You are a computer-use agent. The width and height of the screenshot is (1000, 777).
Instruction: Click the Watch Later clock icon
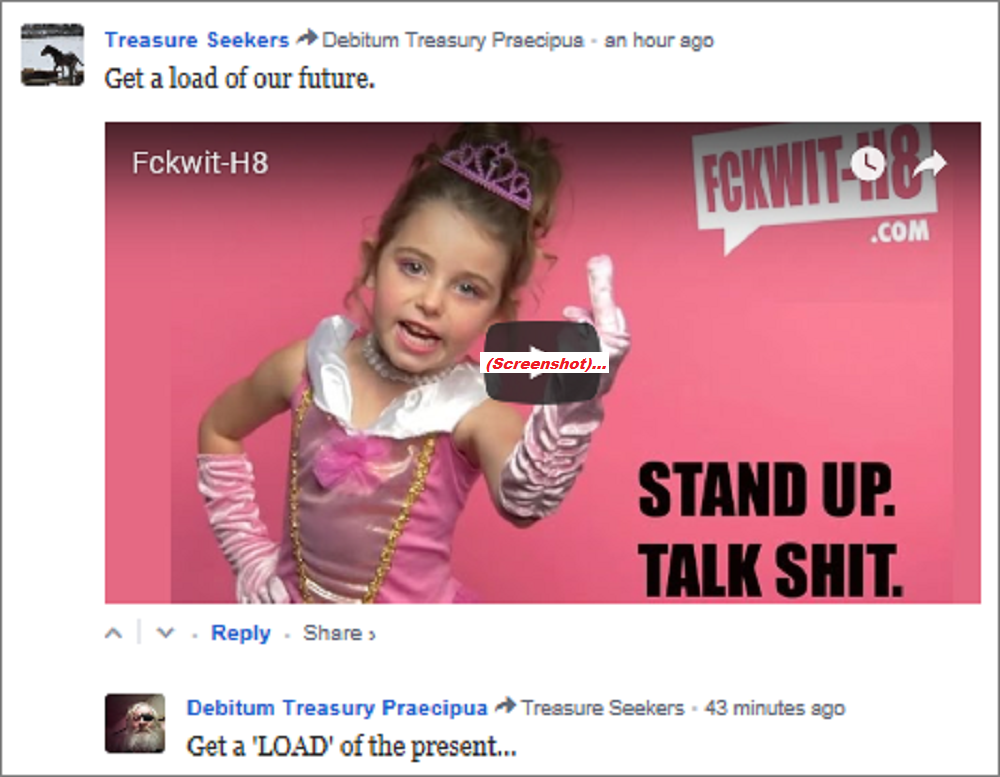(x=869, y=163)
